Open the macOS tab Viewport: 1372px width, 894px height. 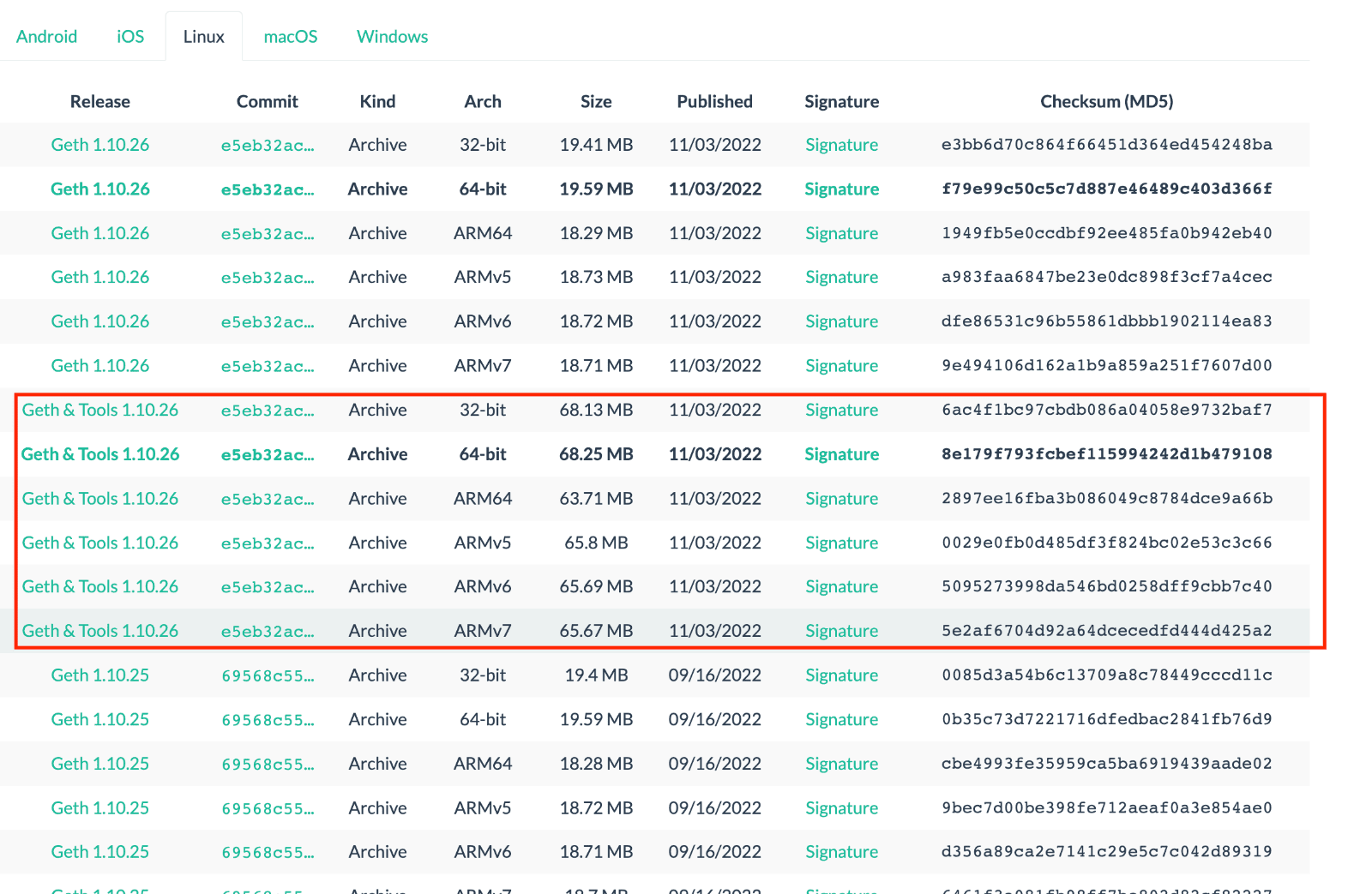[x=291, y=37]
